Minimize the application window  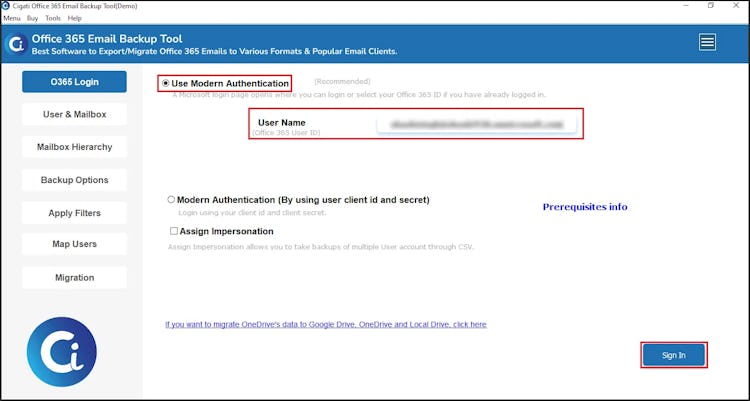[x=685, y=6]
